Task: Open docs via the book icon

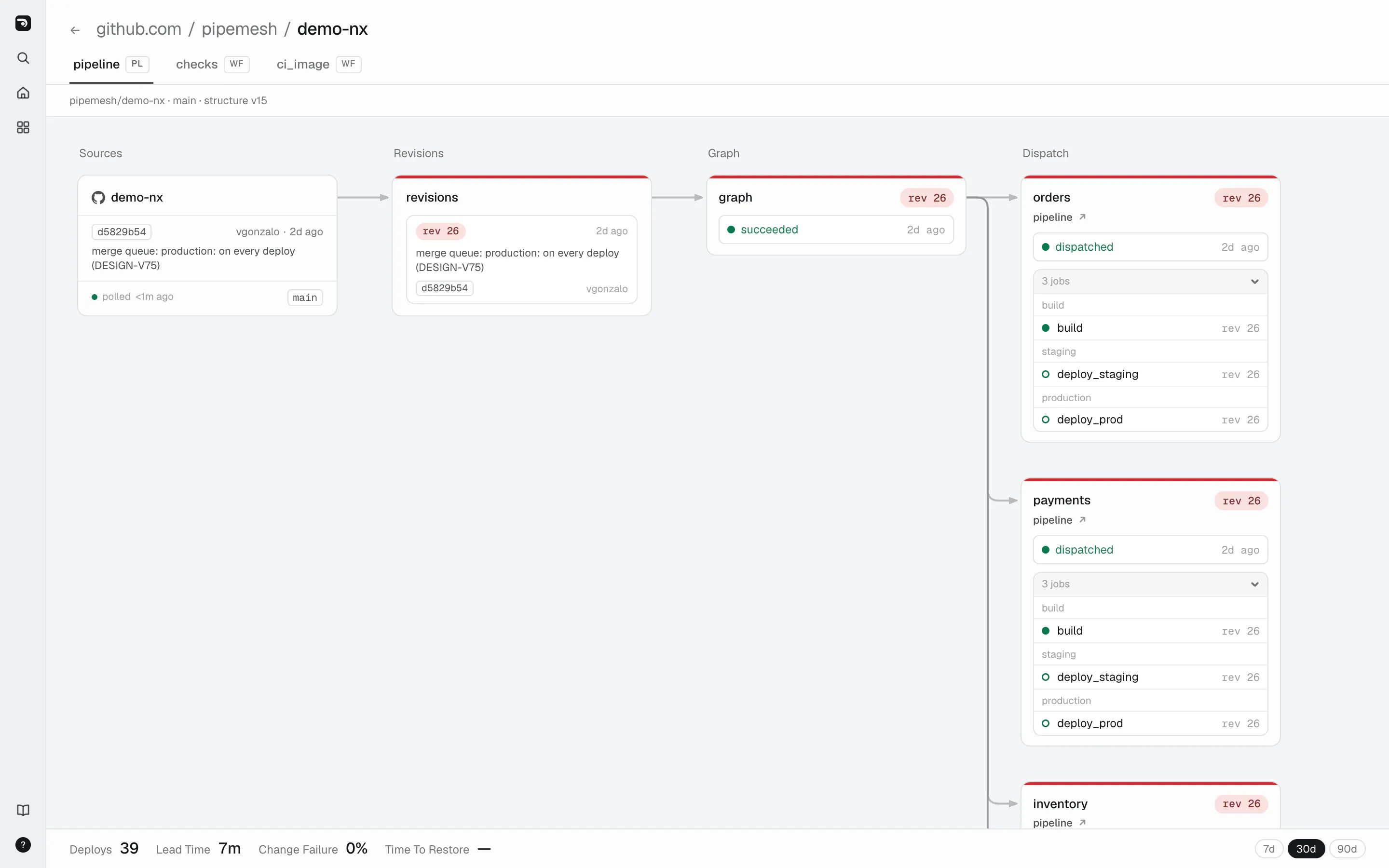Action: pos(23,810)
